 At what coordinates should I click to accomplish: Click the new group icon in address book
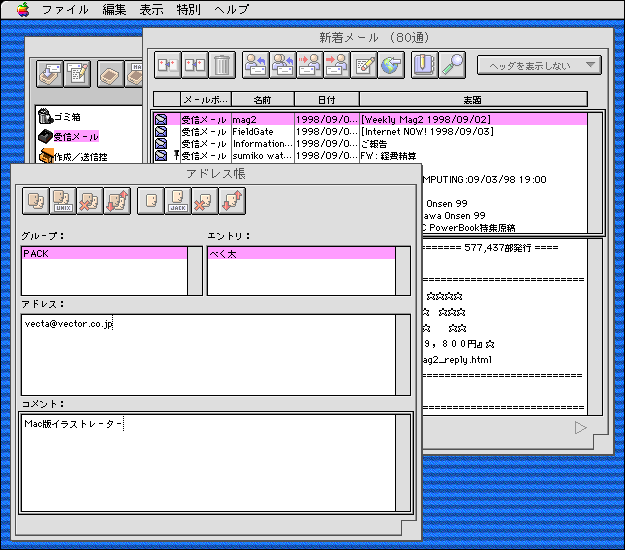tap(36, 201)
